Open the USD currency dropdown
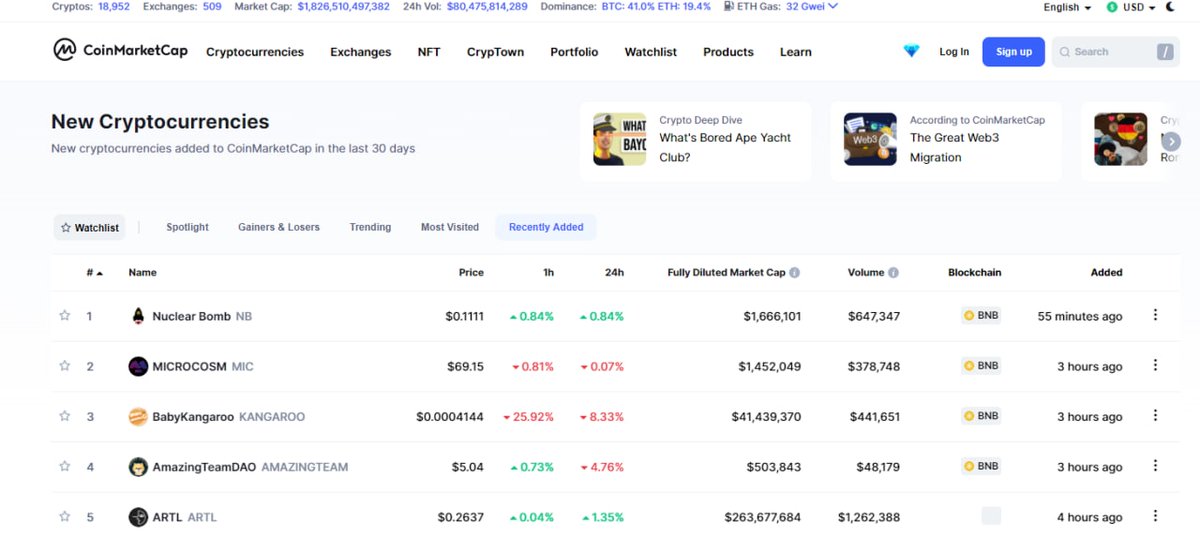The image size is (1200, 537). 1131,7
